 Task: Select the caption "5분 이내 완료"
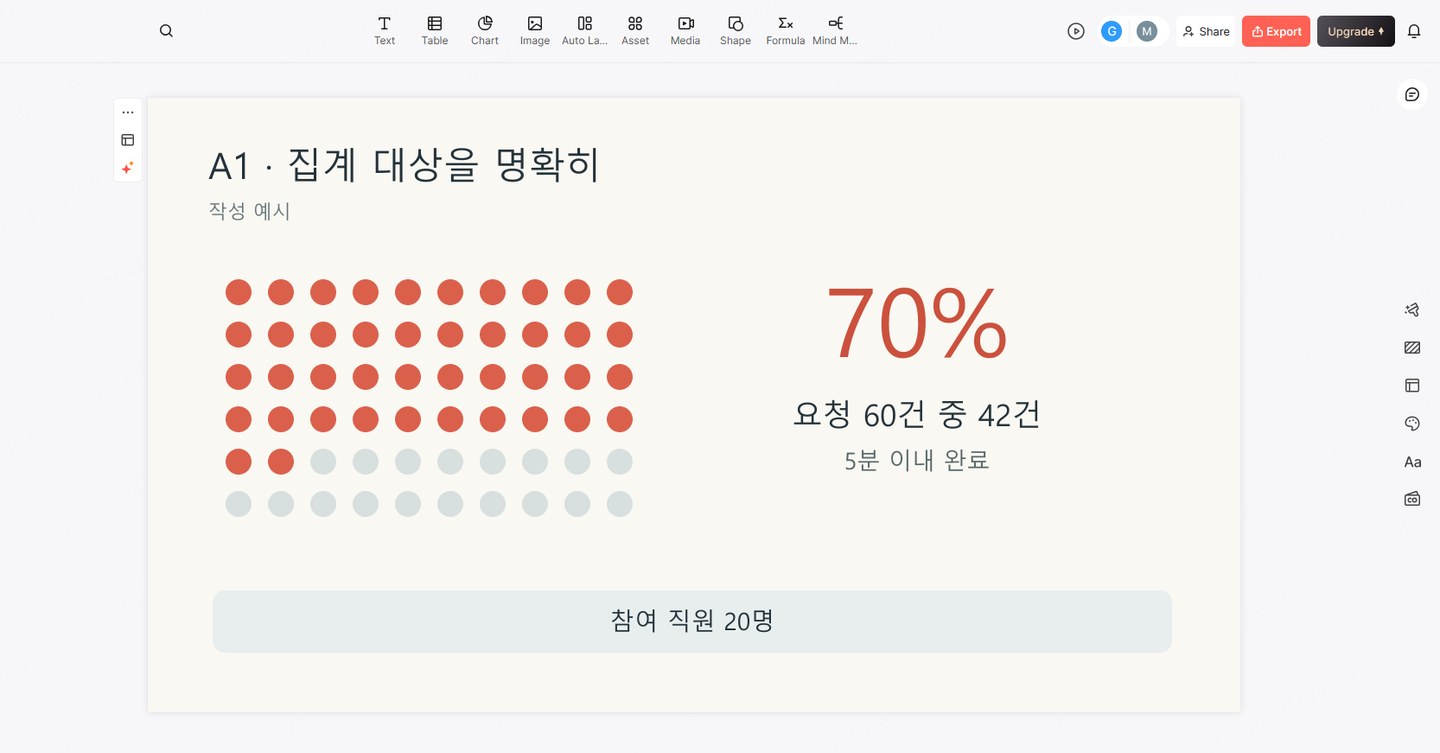pyautogui.click(x=917, y=460)
